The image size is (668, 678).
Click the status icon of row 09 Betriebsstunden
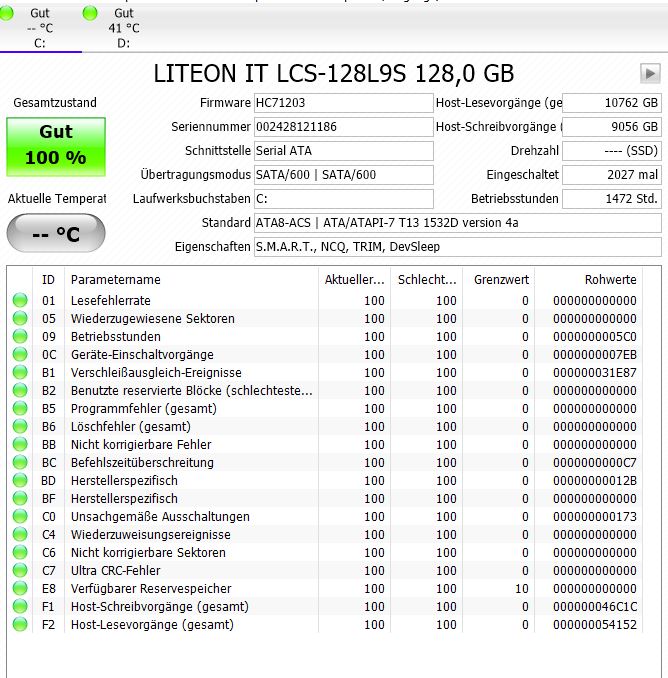[x=20, y=336]
